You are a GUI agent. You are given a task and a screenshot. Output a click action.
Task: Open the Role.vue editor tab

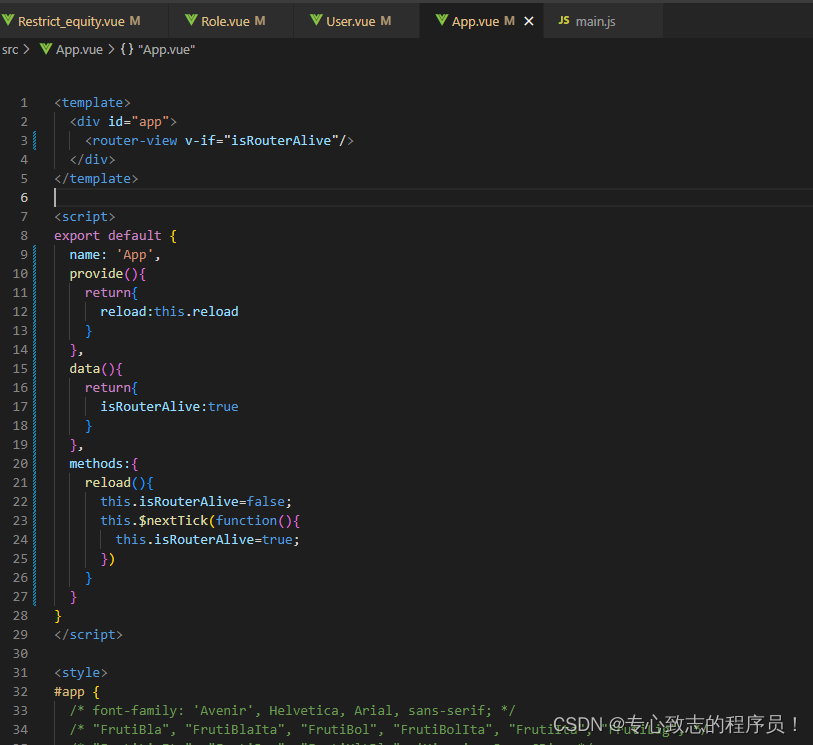tap(231, 21)
